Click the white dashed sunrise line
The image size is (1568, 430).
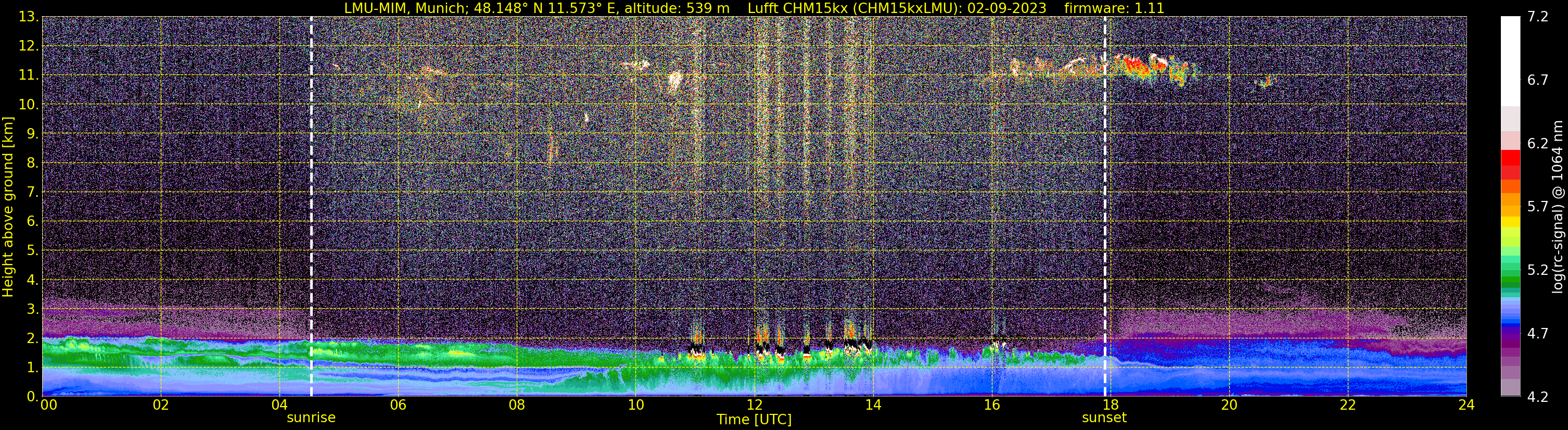pyautogui.click(x=311, y=207)
